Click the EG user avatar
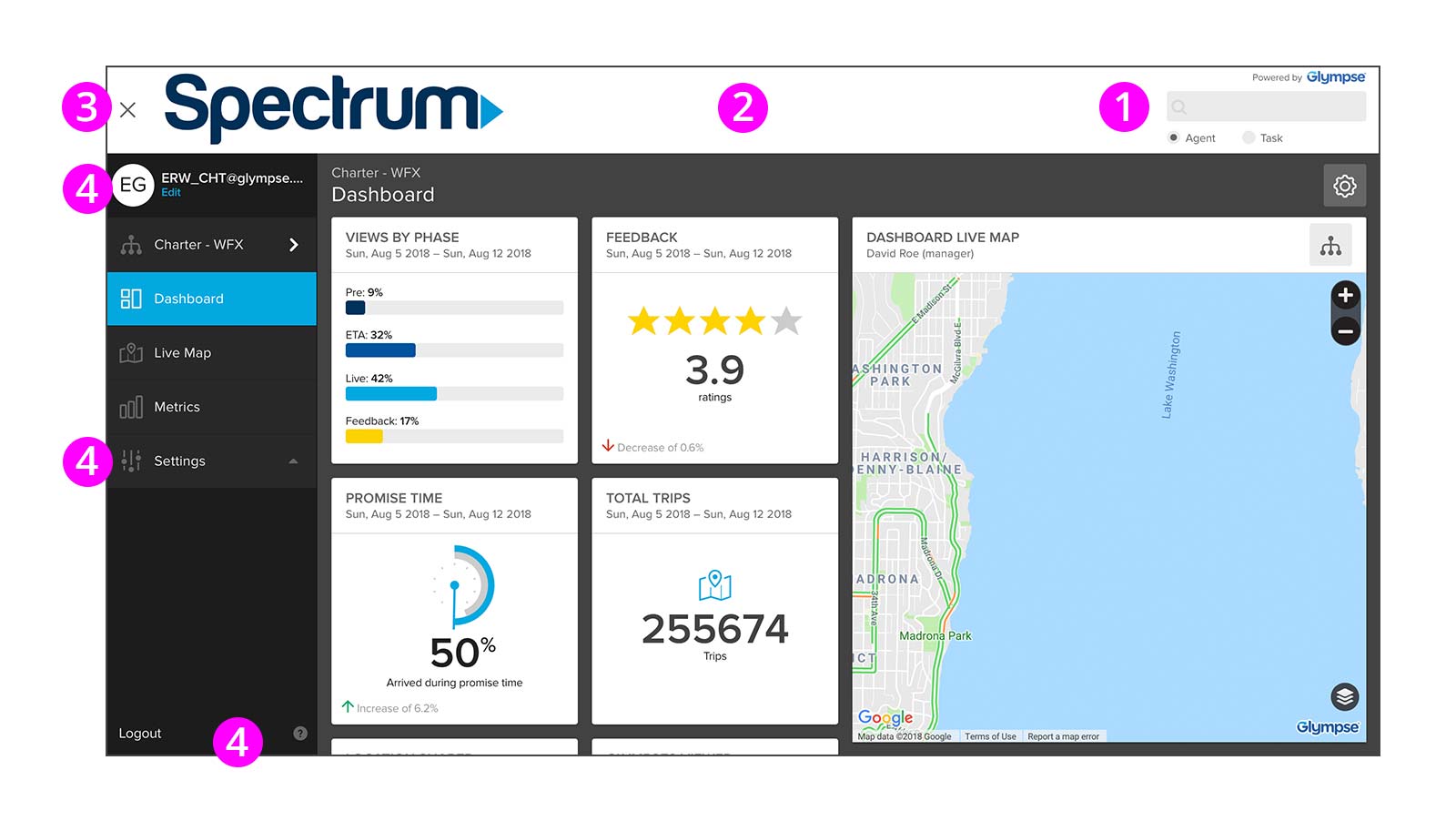Viewport: 1456px width, 821px height. pos(133,185)
